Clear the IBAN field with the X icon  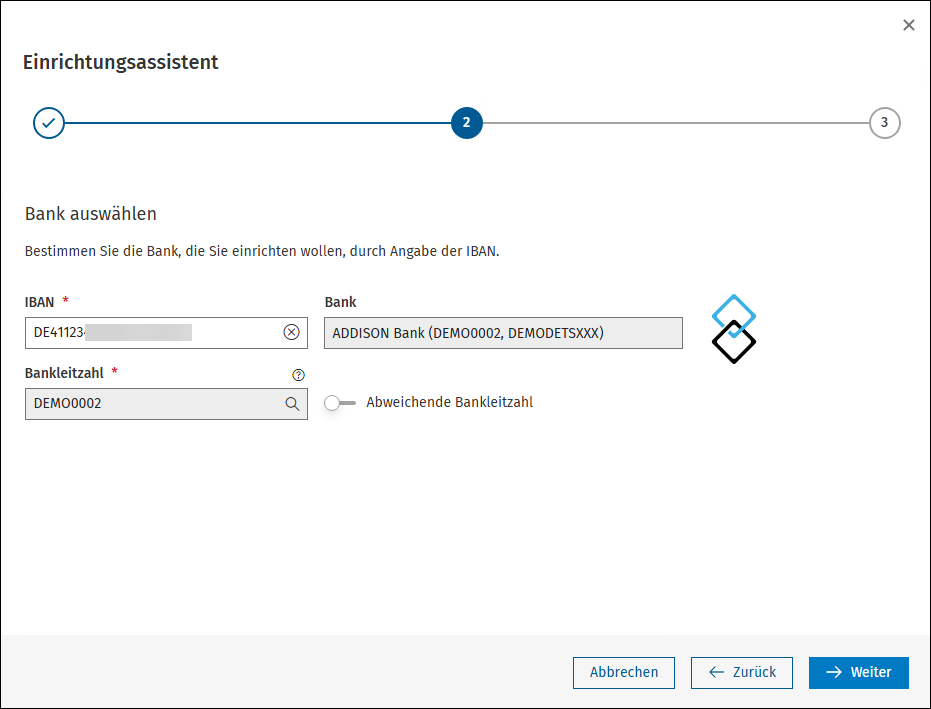pyautogui.click(x=291, y=333)
